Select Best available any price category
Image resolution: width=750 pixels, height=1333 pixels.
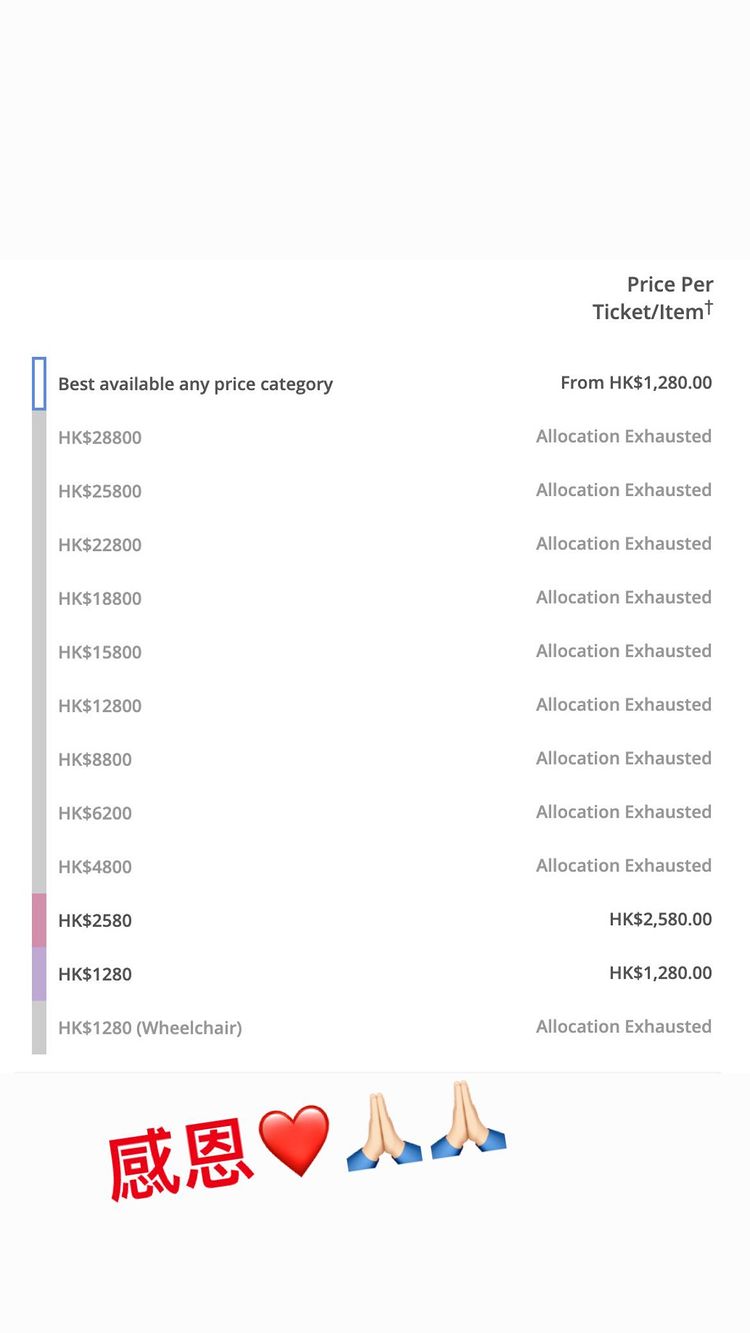(373, 384)
